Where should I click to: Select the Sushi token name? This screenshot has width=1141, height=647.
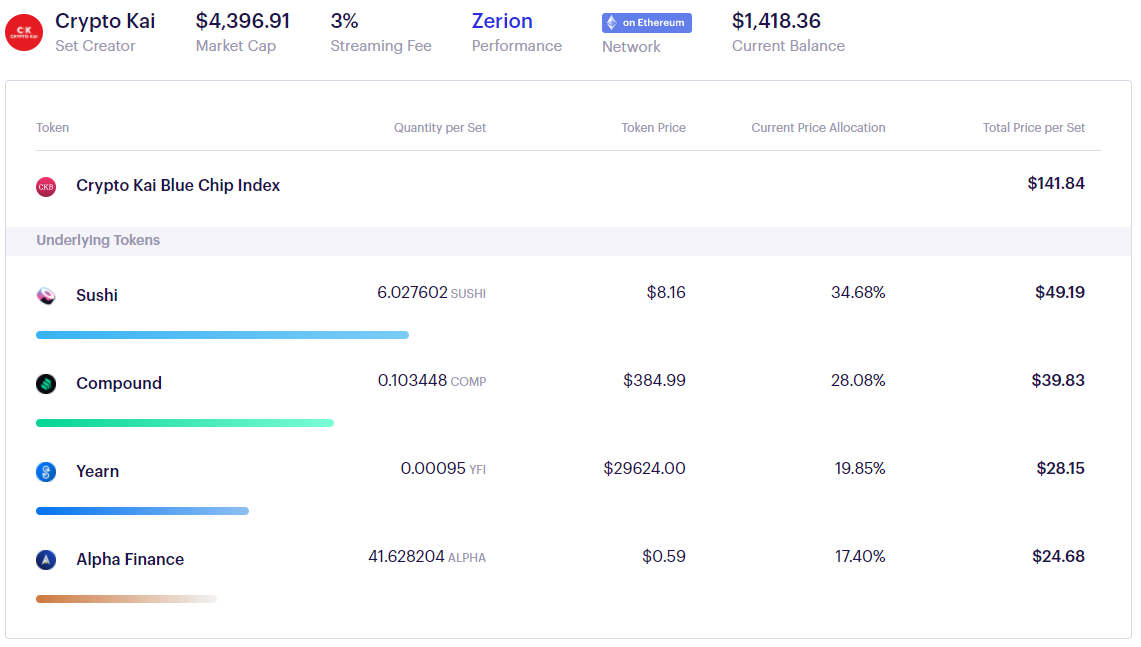[97, 295]
